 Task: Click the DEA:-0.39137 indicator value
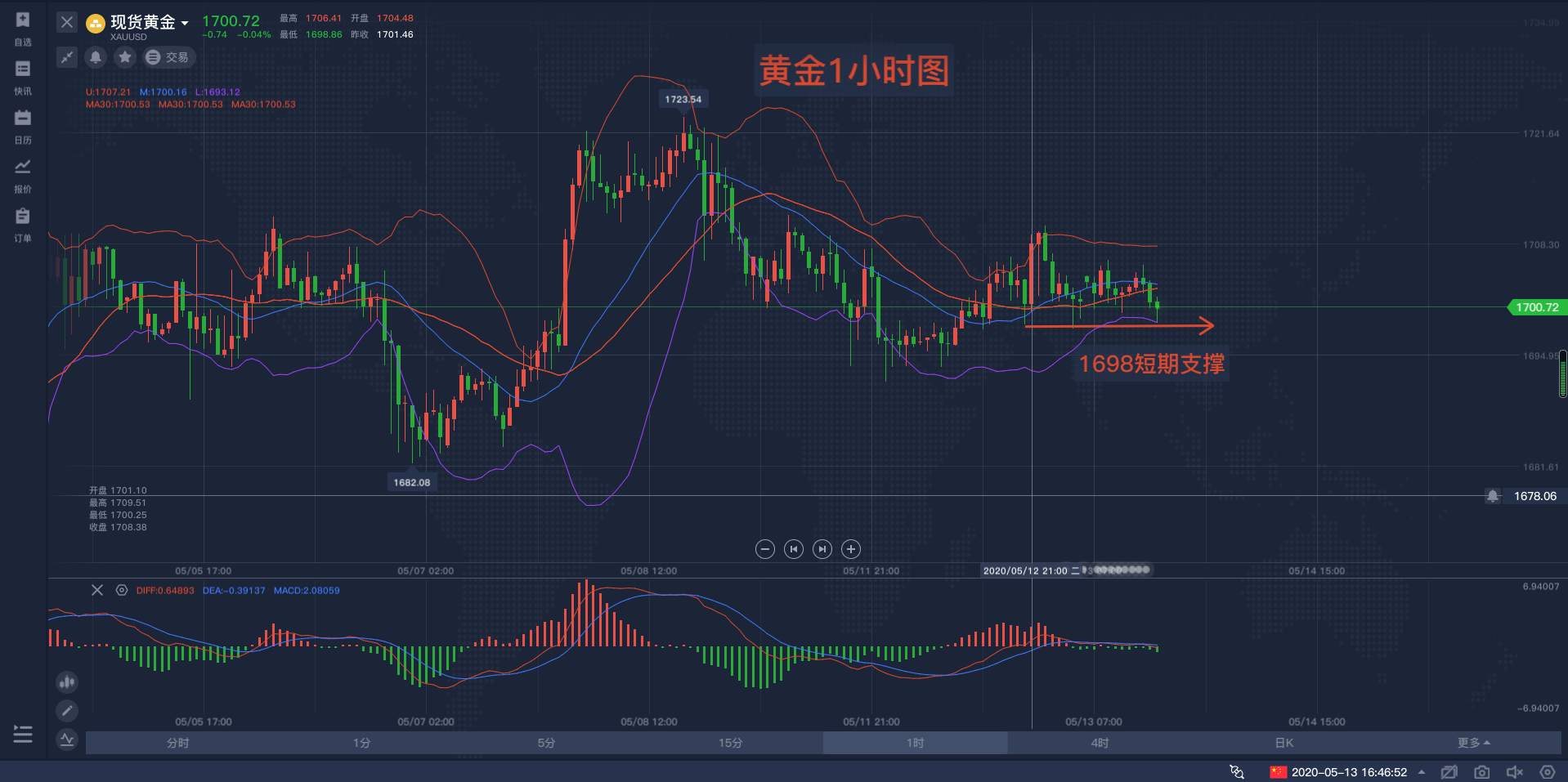[x=234, y=590]
